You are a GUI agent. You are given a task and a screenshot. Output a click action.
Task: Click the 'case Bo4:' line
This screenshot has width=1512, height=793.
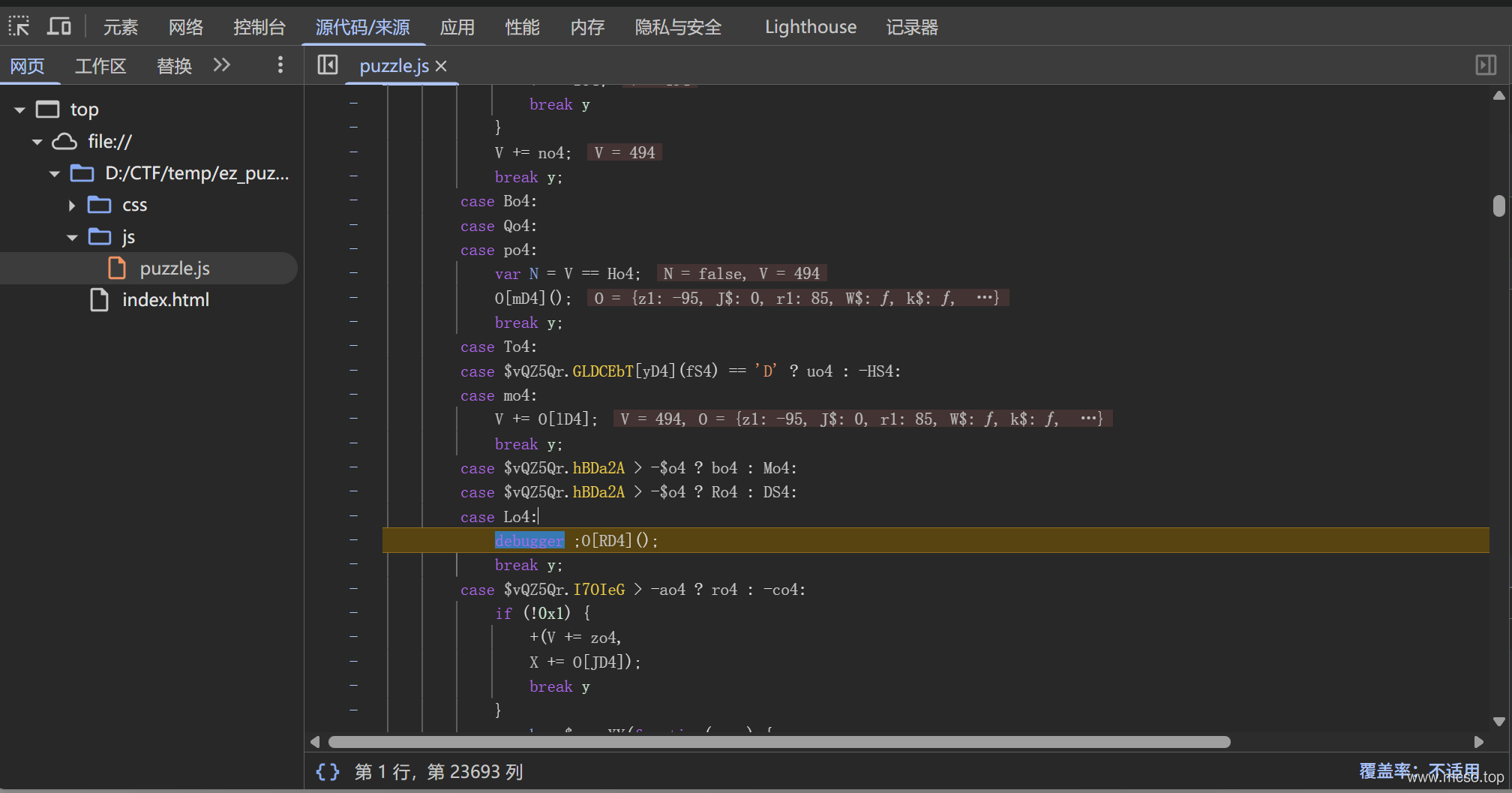[499, 201]
